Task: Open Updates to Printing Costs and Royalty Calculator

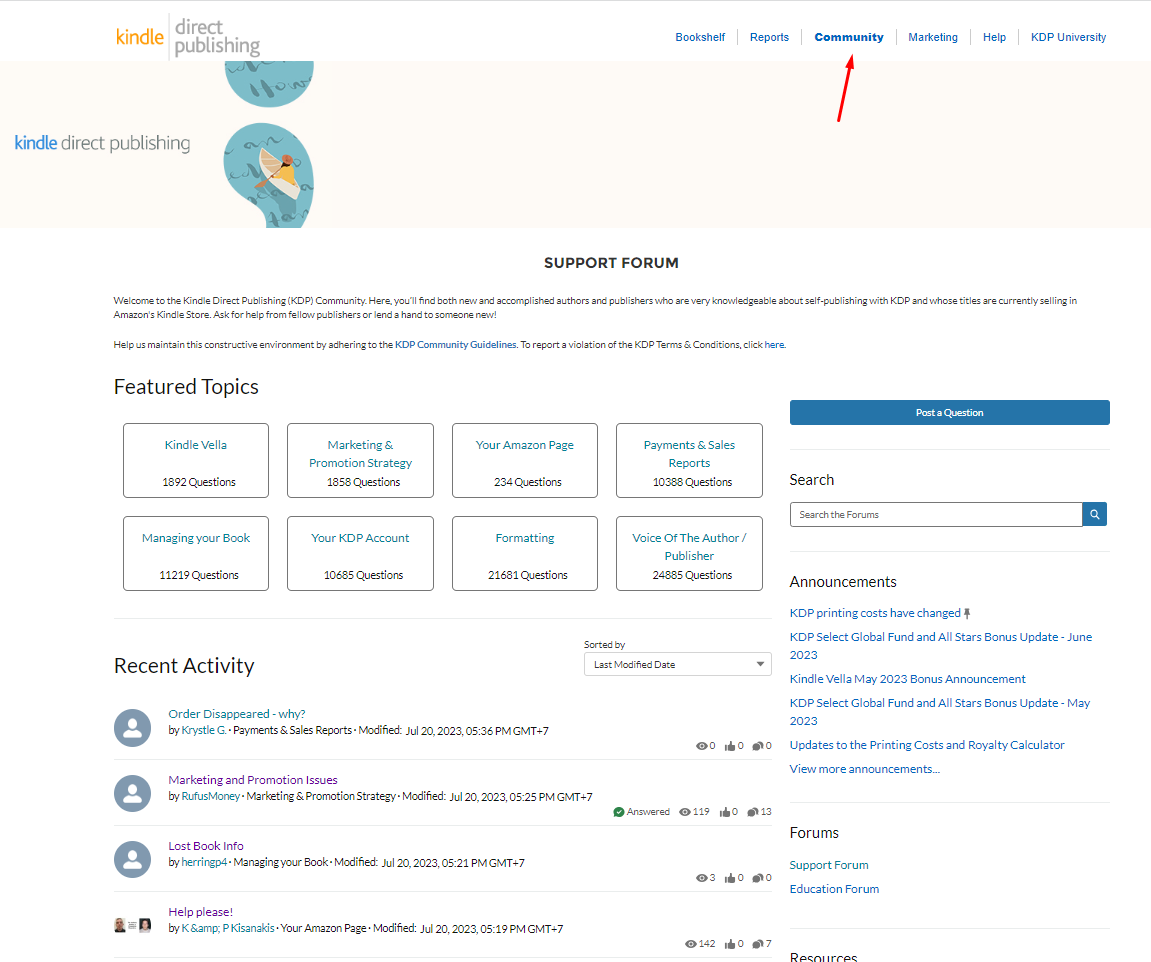Action: coord(926,745)
